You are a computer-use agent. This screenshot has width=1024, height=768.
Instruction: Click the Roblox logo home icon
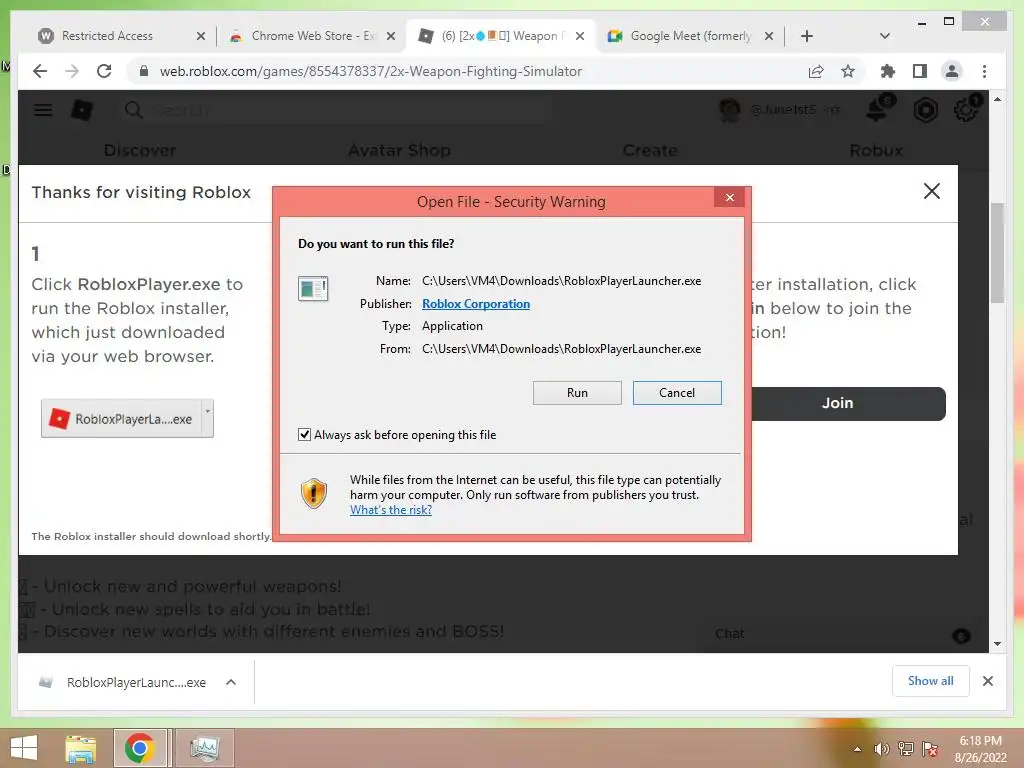82,110
